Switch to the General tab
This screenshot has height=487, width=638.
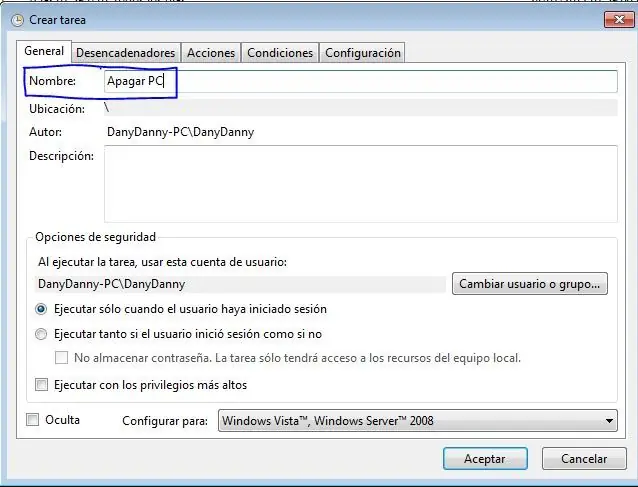click(x=44, y=51)
